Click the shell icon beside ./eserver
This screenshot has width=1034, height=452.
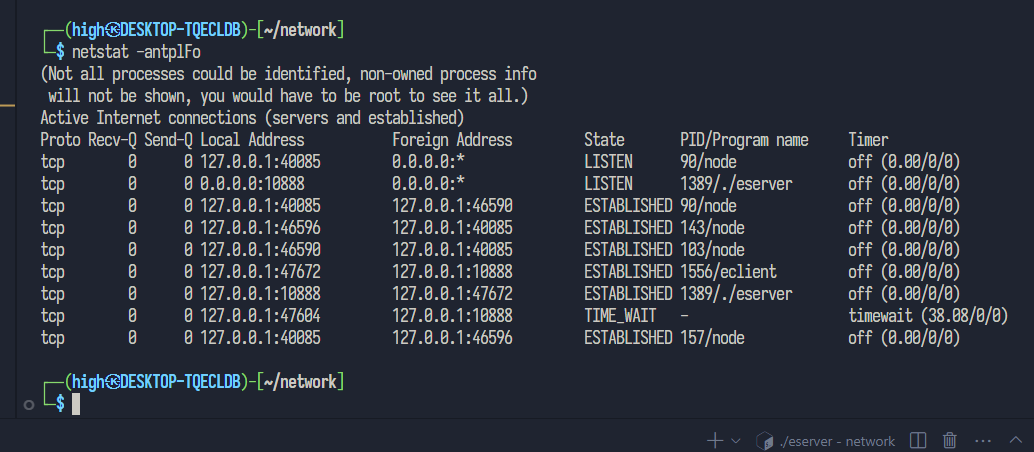point(766,440)
